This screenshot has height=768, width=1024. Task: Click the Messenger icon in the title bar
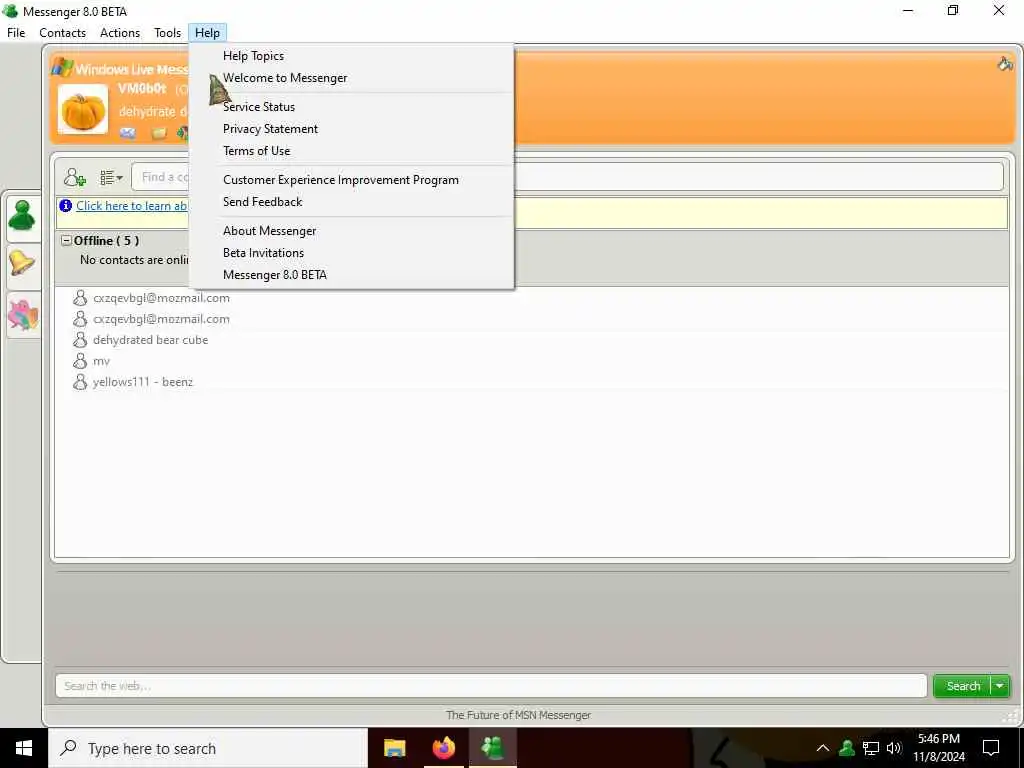tap(10, 11)
